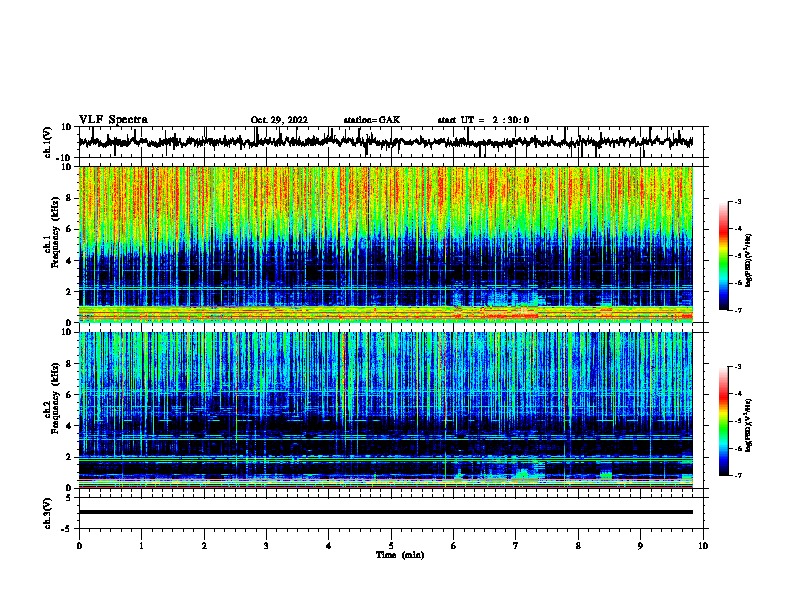Click the "4" tick on ch.2 frequency axis
Image resolution: width=792 pixels, height=612 pixels.
click(x=69, y=426)
